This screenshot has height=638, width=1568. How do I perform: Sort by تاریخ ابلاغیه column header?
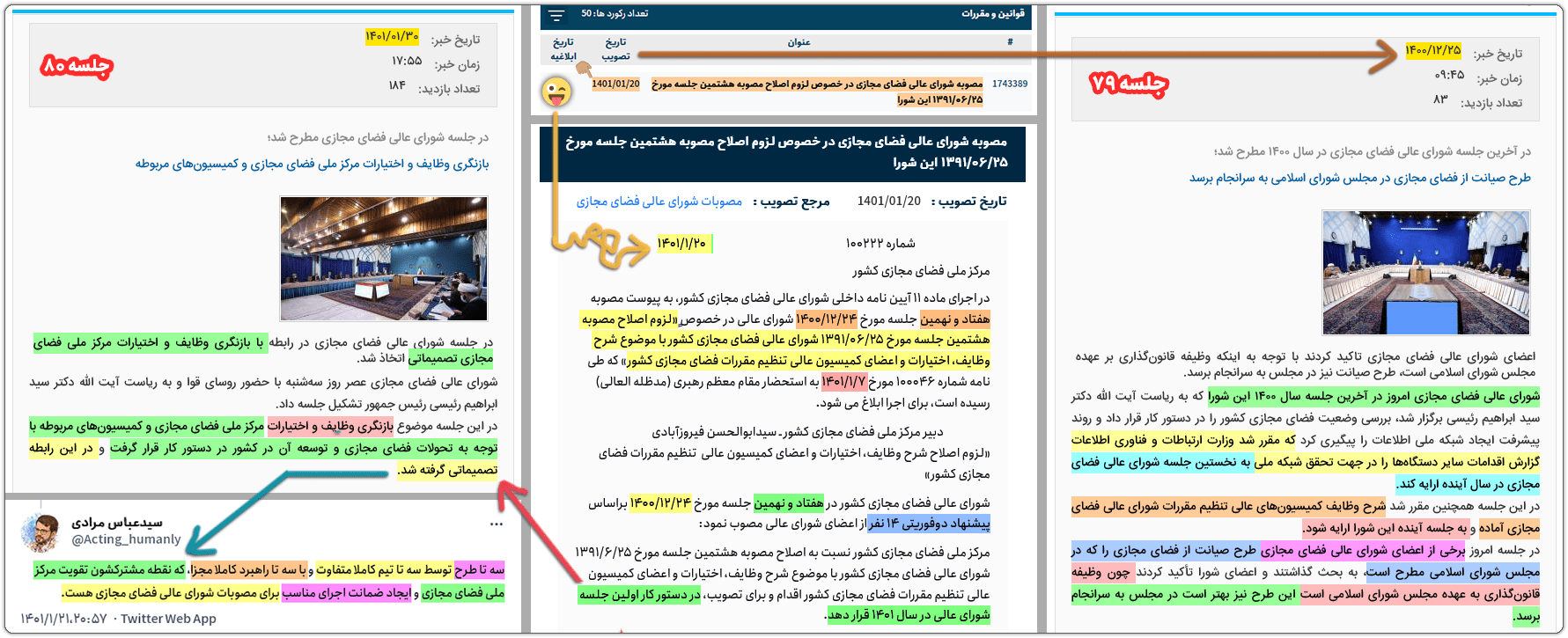click(563, 48)
